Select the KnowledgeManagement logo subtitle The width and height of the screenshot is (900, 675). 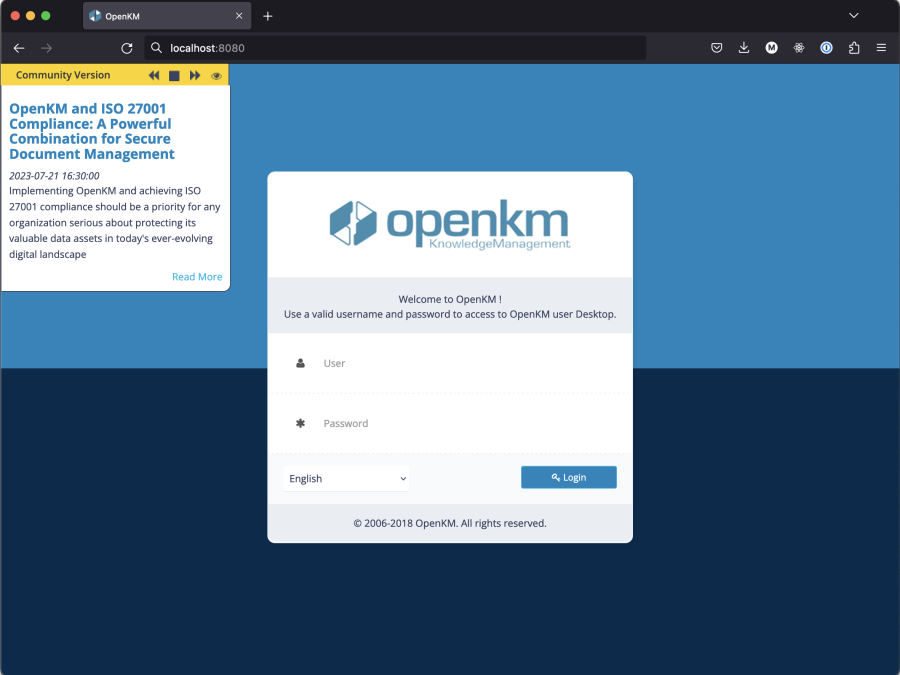(x=500, y=244)
